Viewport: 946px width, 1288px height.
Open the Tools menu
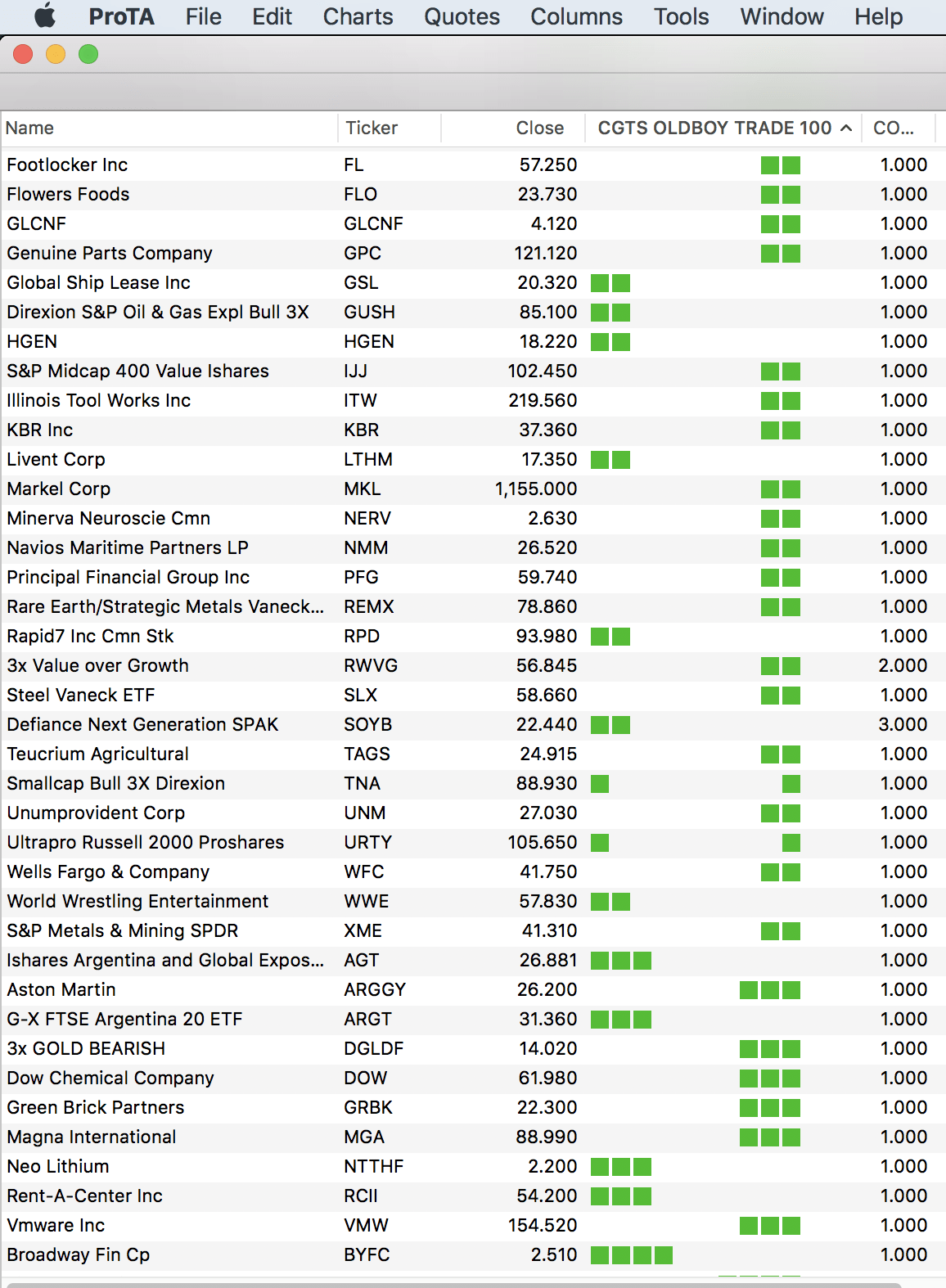pos(681,16)
